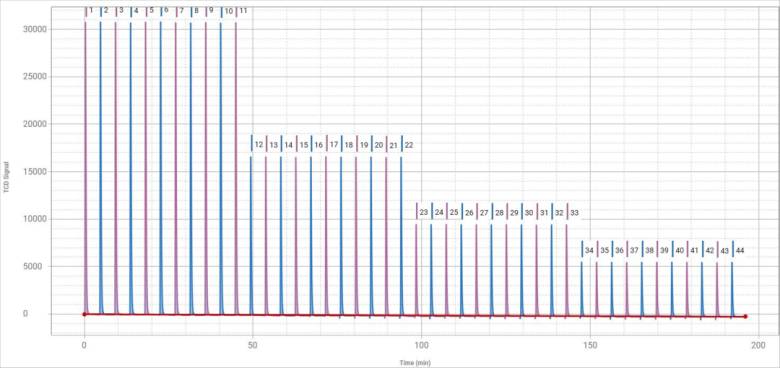Viewport: 780px width, 368px height.
Task: Pick peak label 36
Action: coord(618,250)
